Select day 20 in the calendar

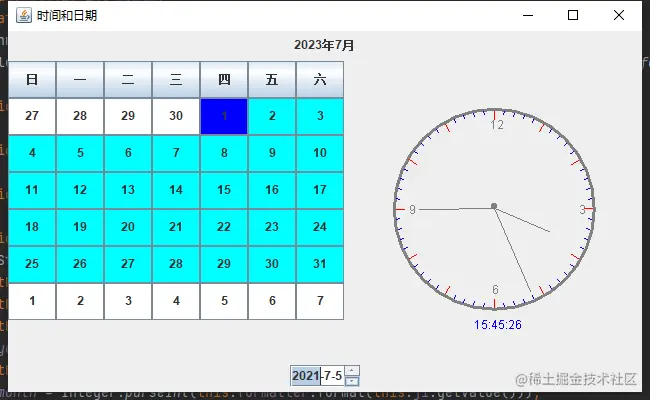(128, 227)
